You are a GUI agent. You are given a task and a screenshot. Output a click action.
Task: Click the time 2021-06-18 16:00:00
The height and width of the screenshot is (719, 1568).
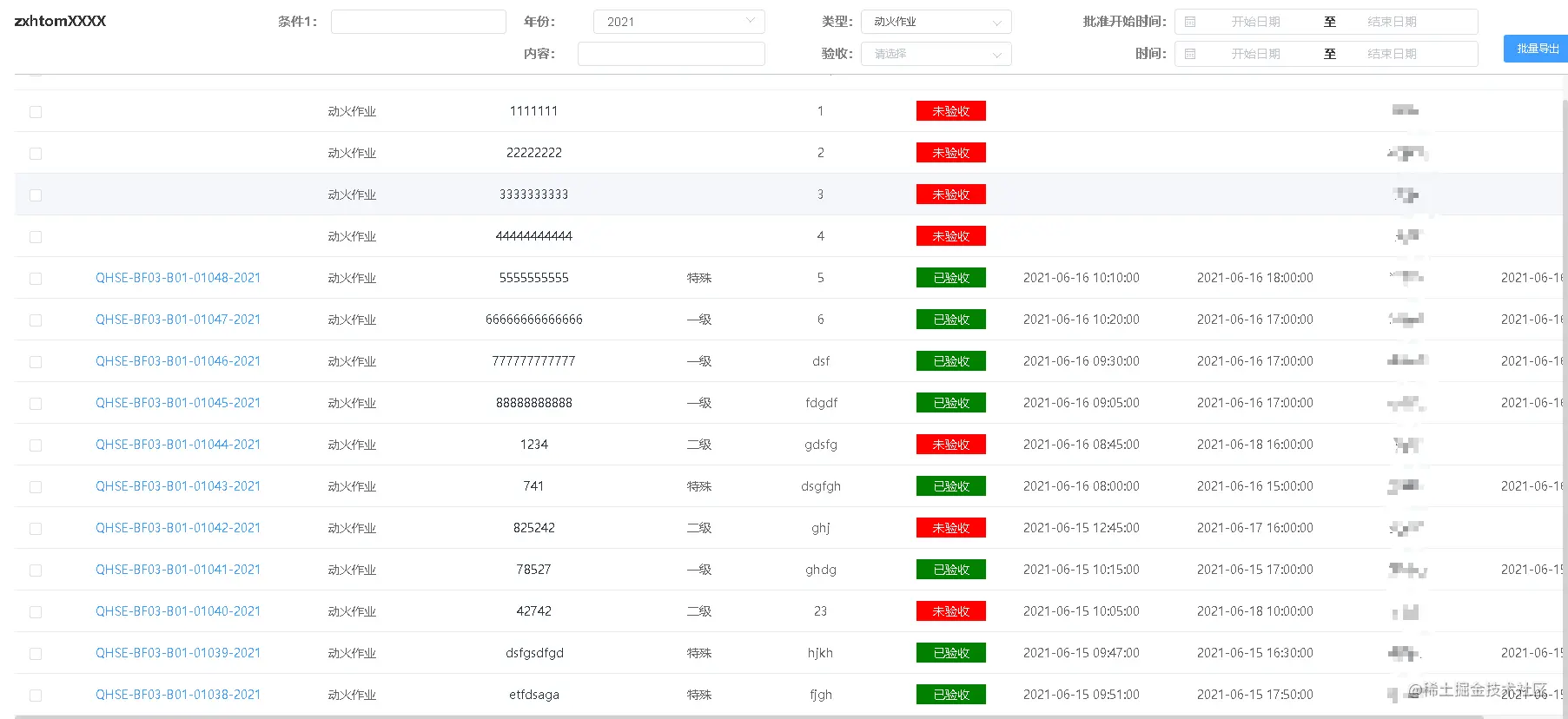[1255, 445]
